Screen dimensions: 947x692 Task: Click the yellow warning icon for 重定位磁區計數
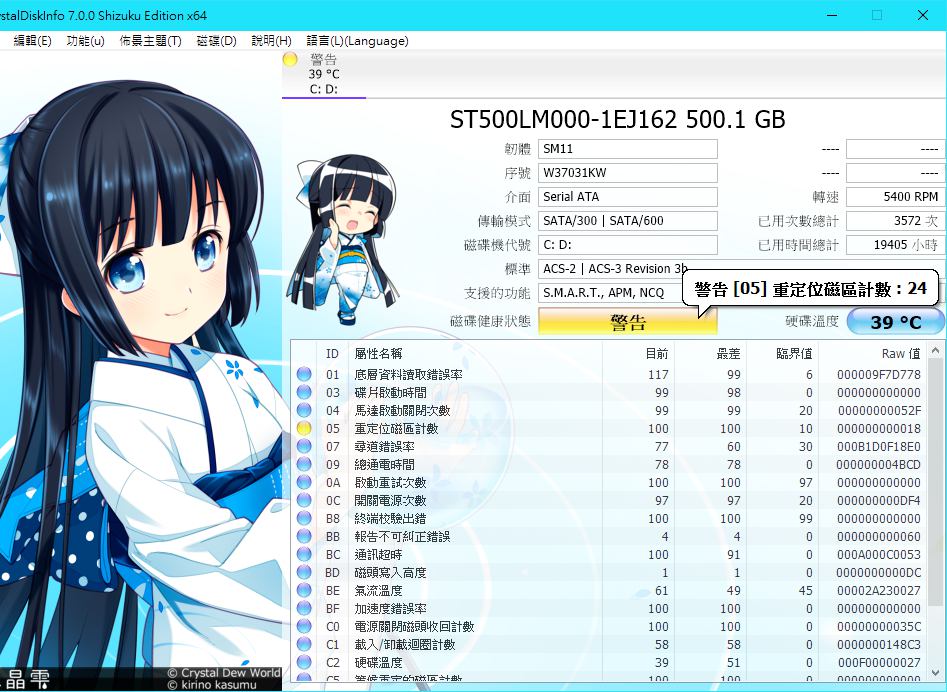(x=304, y=428)
